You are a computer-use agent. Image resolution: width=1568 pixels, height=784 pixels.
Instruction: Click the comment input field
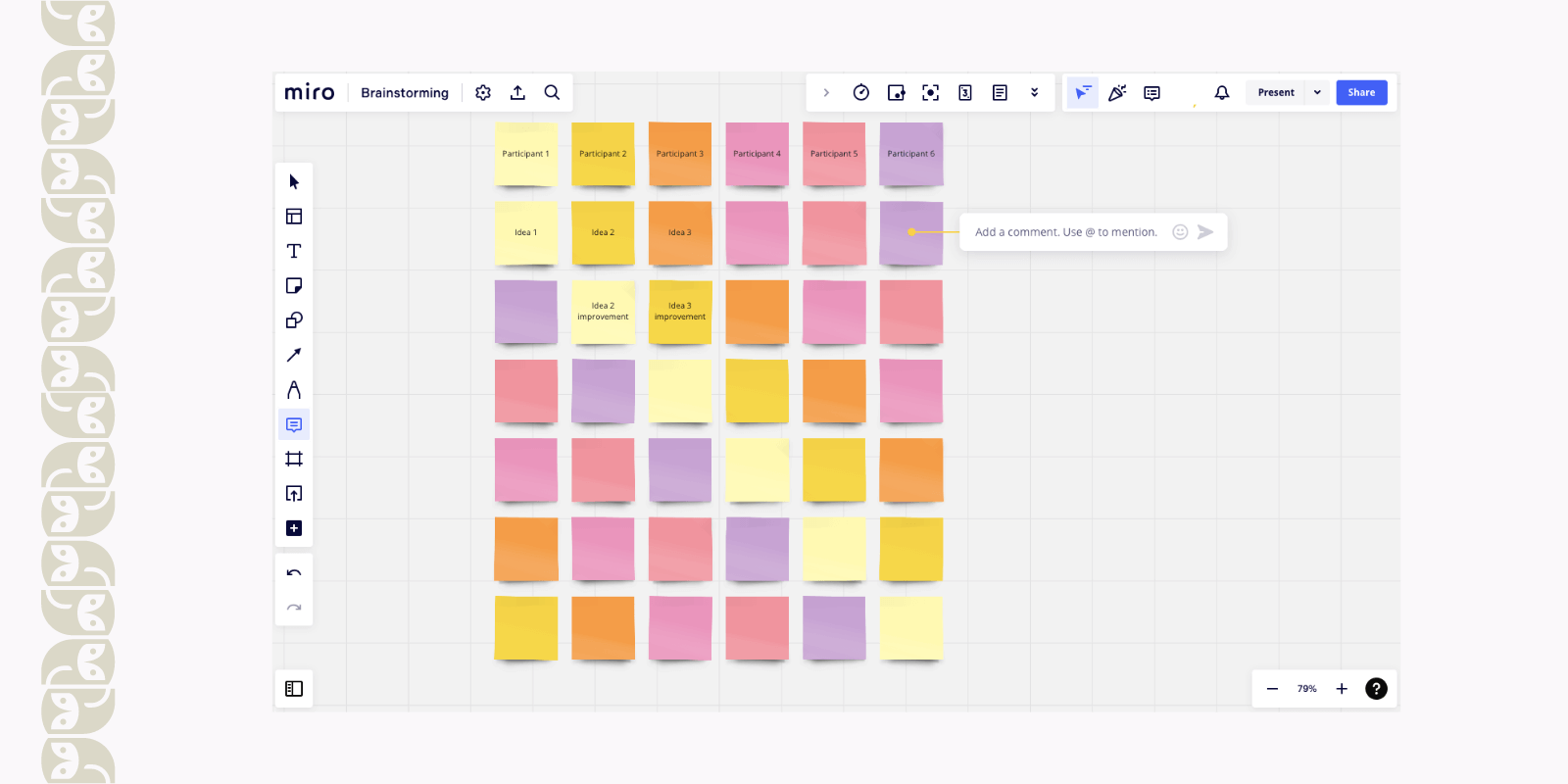(1066, 232)
